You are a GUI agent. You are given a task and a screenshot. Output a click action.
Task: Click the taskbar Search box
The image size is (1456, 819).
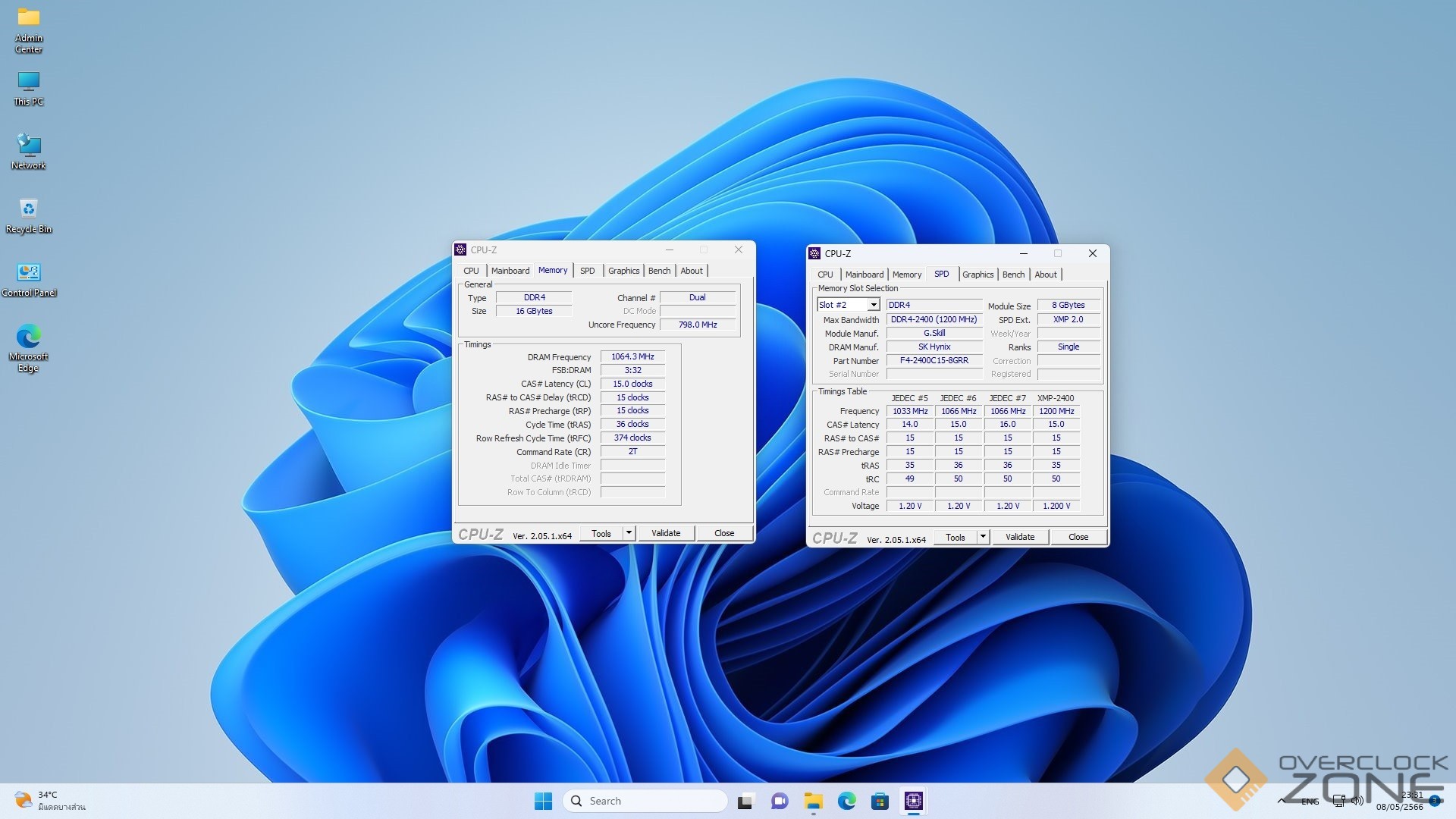pos(645,801)
